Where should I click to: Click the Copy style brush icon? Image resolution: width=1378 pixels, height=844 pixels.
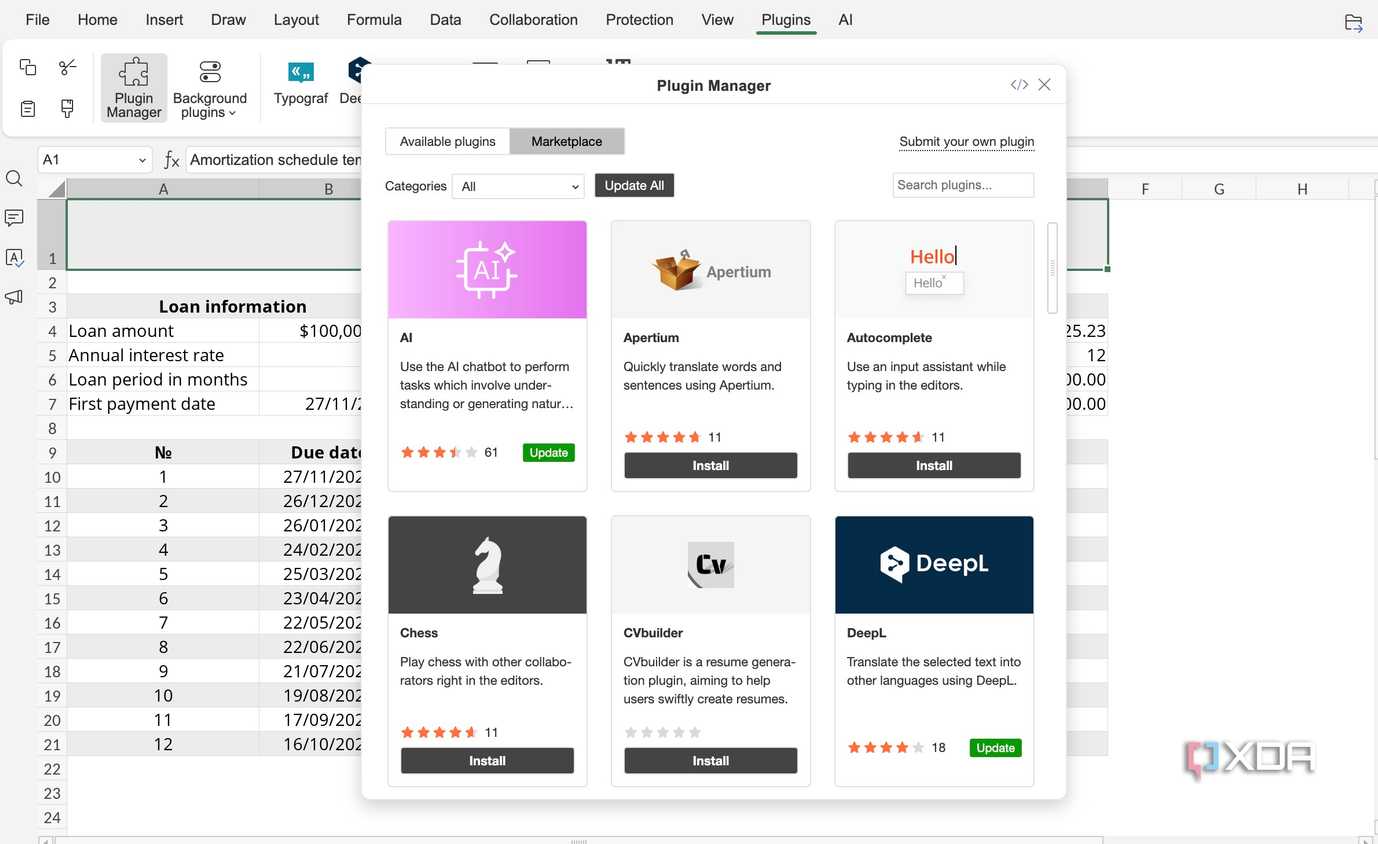click(x=67, y=108)
